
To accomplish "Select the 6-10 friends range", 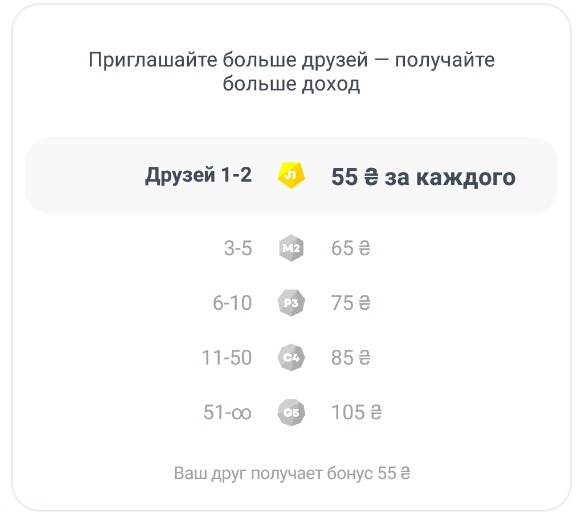I will click(232, 303).
